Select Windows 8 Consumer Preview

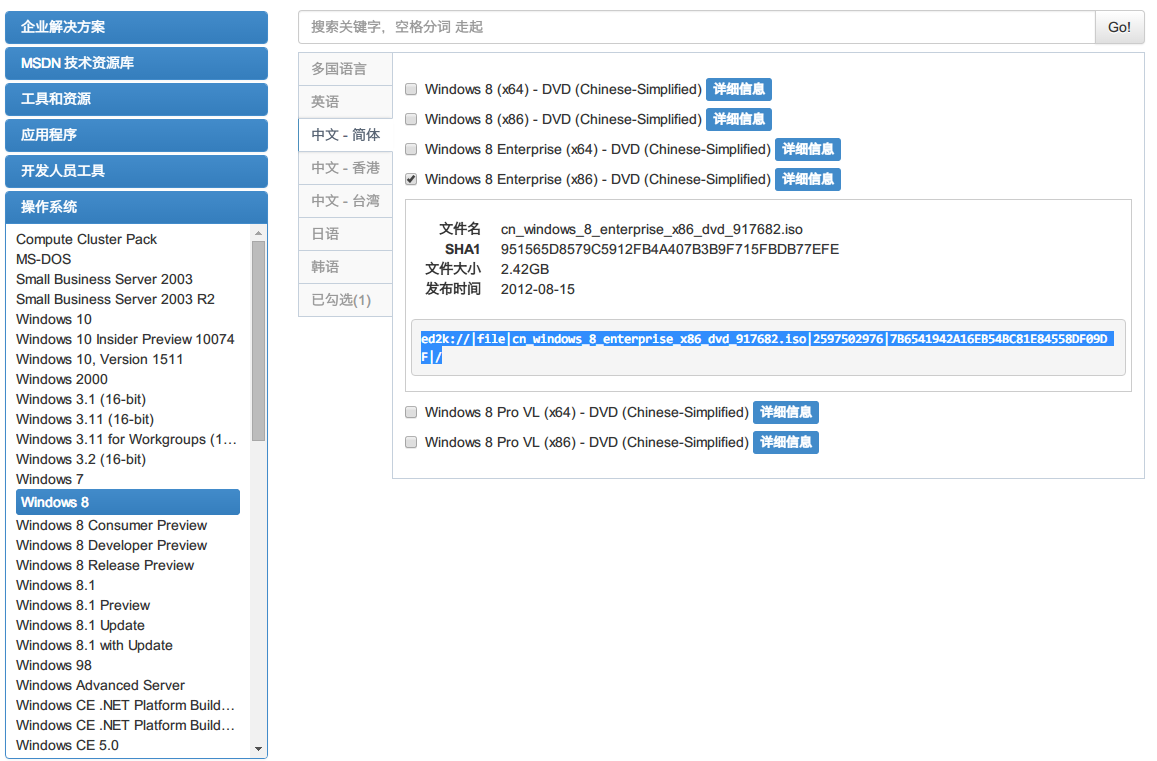pos(111,525)
